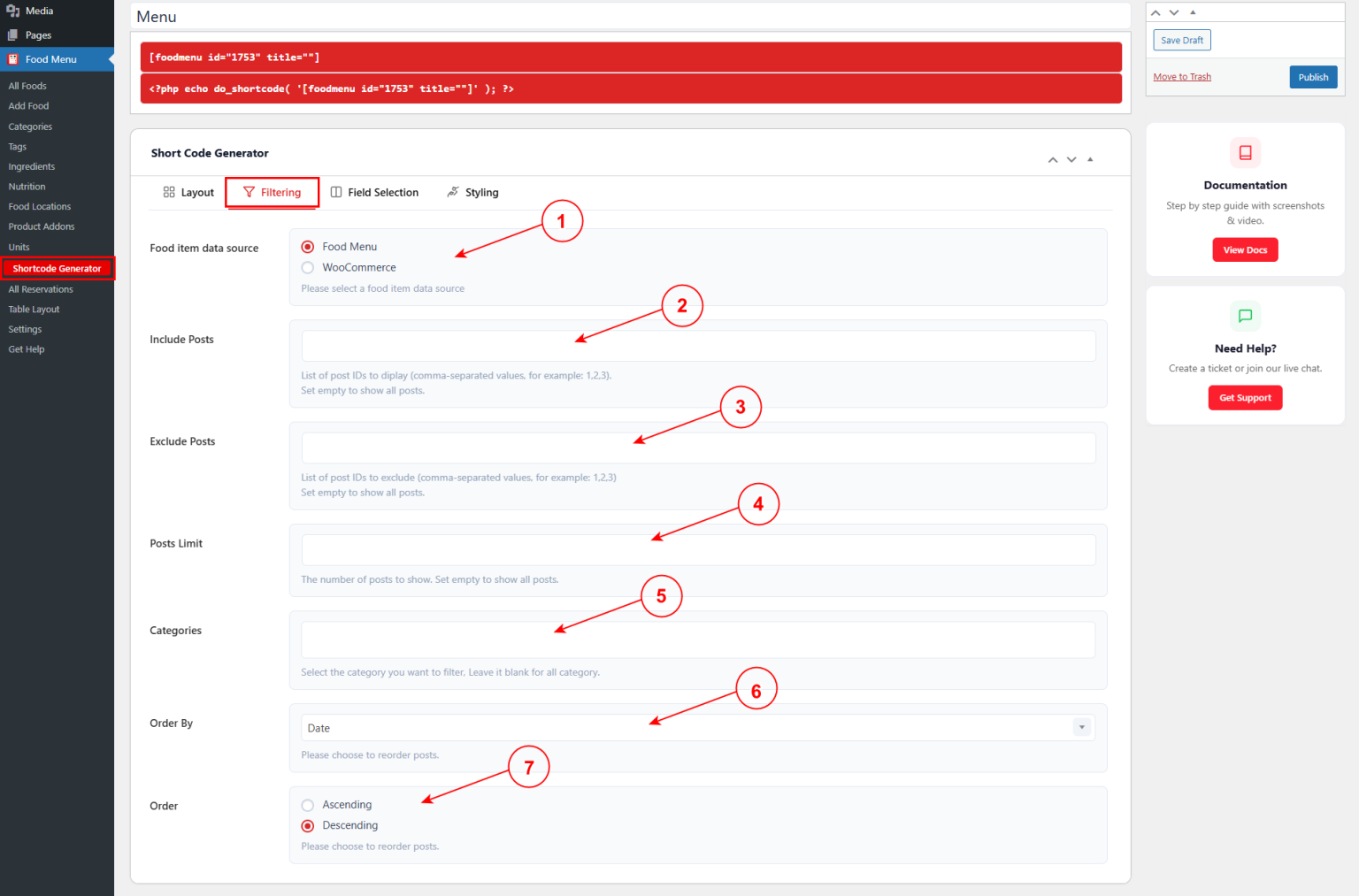This screenshot has height=896, width=1359.
Task: Move the publish box down
Action: click(x=1174, y=13)
